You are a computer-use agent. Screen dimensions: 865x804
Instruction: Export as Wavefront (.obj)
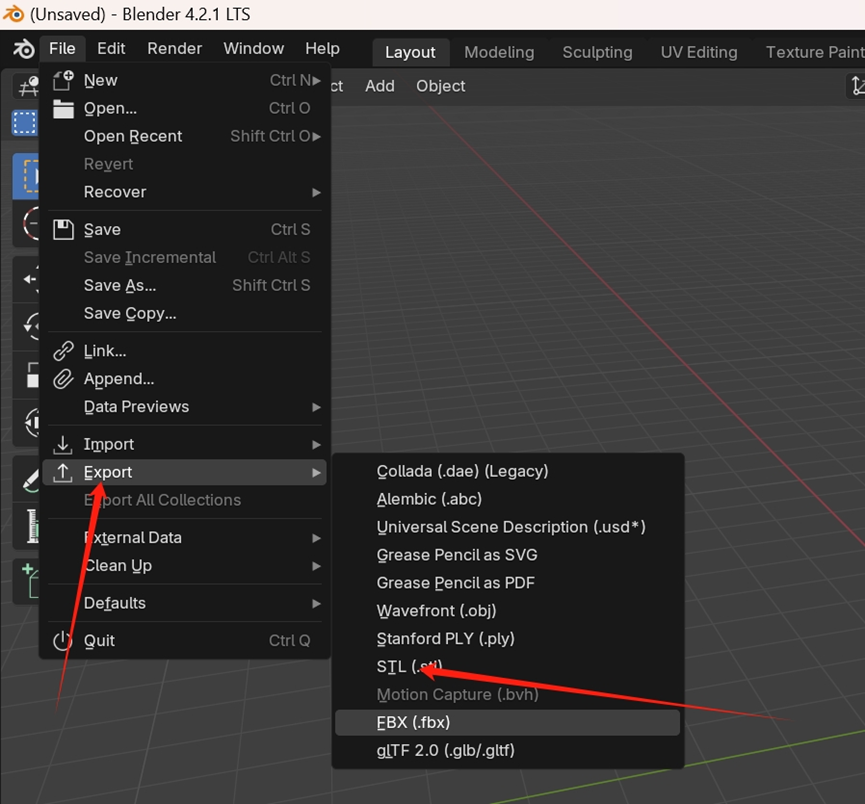[x=508, y=611]
